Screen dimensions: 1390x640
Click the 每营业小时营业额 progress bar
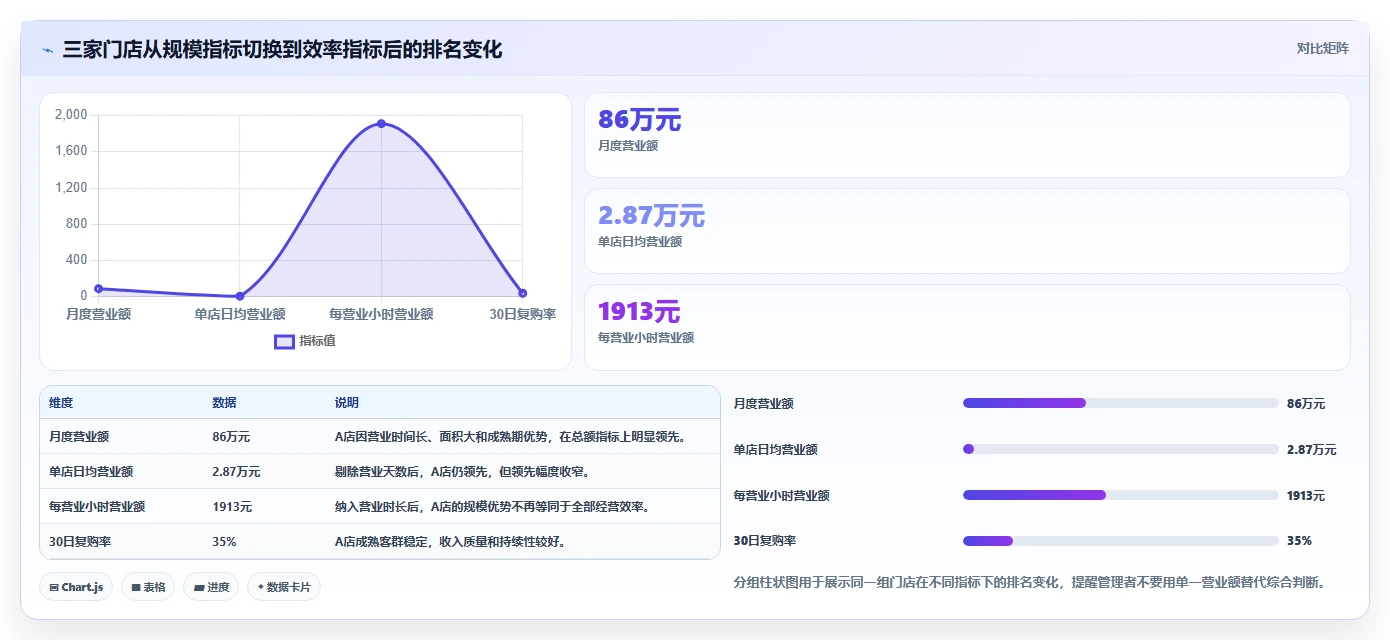click(1120, 495)
